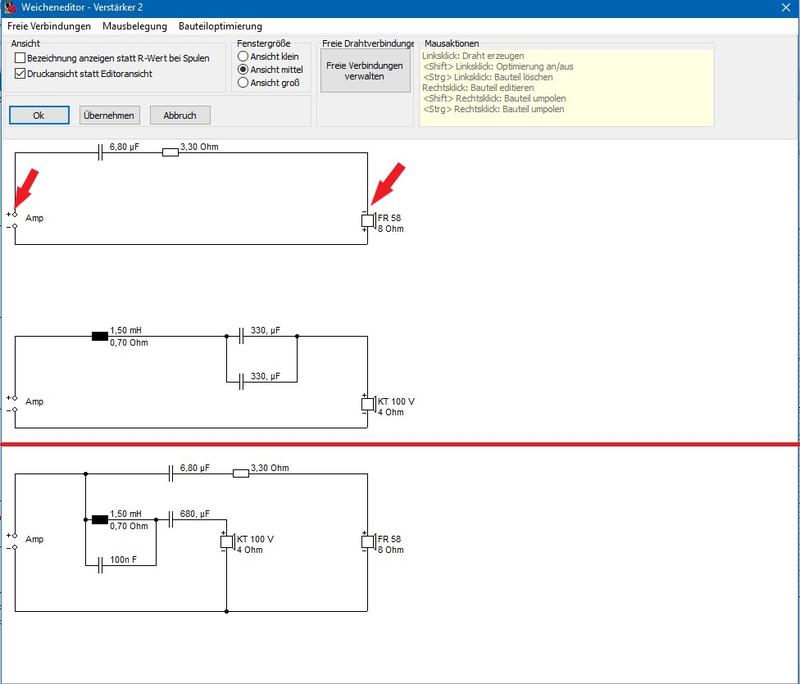Click the Übernehmen button
This screenshot has width=800, height=684.
tap(109, 115)
